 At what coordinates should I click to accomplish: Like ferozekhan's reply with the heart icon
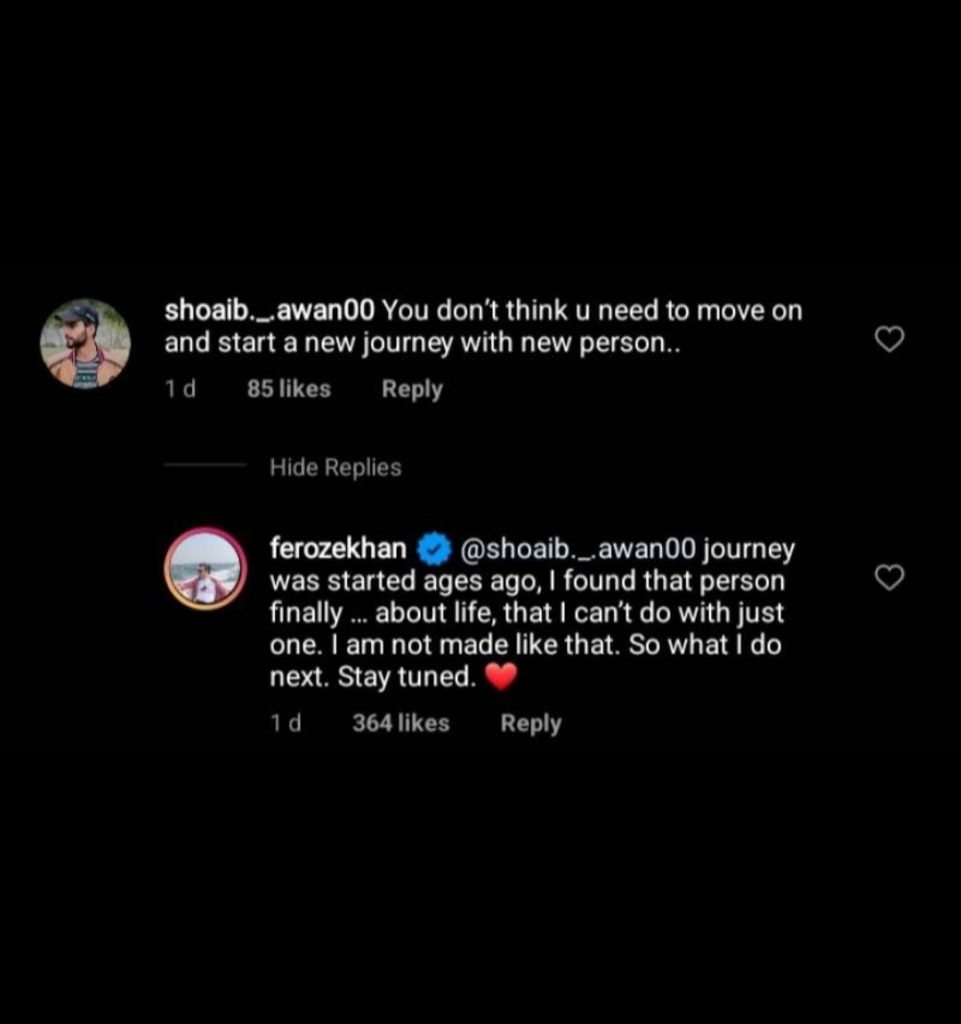tap(889, 577)
